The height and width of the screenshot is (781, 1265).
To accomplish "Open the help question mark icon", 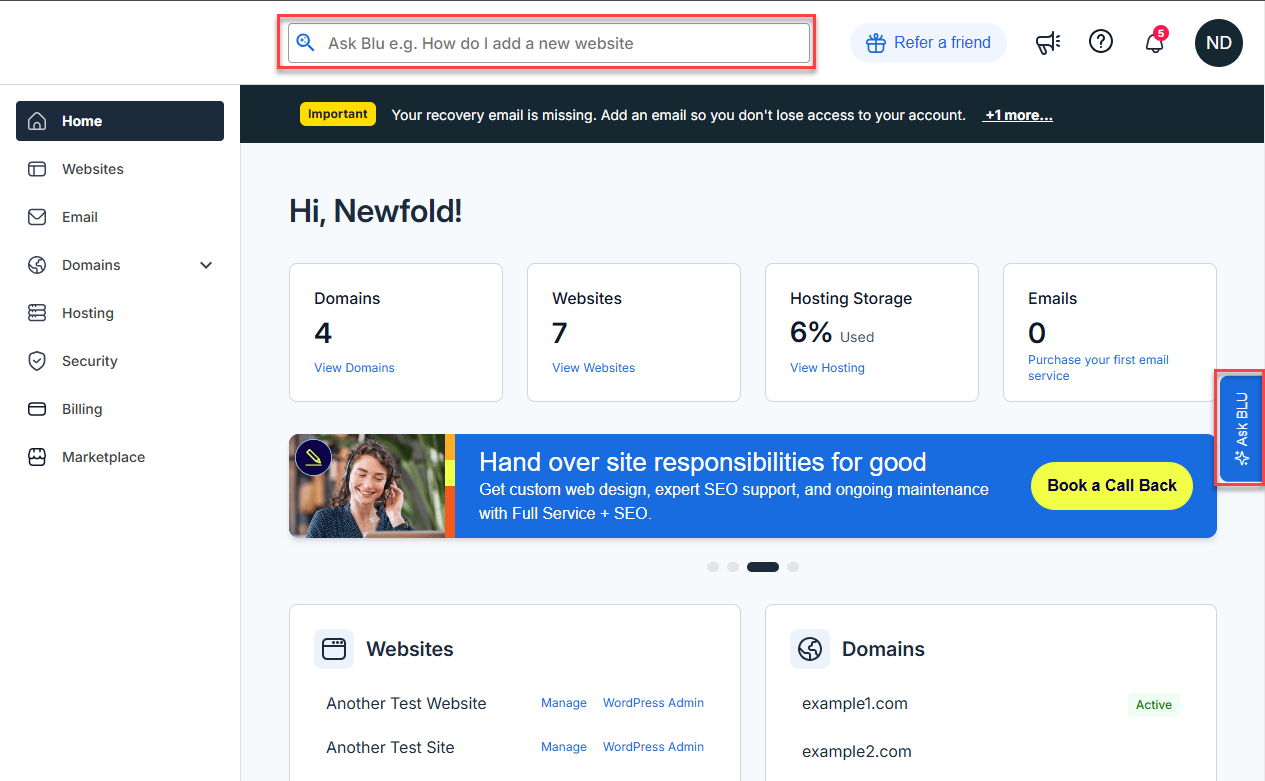I will pos(1101,42).
